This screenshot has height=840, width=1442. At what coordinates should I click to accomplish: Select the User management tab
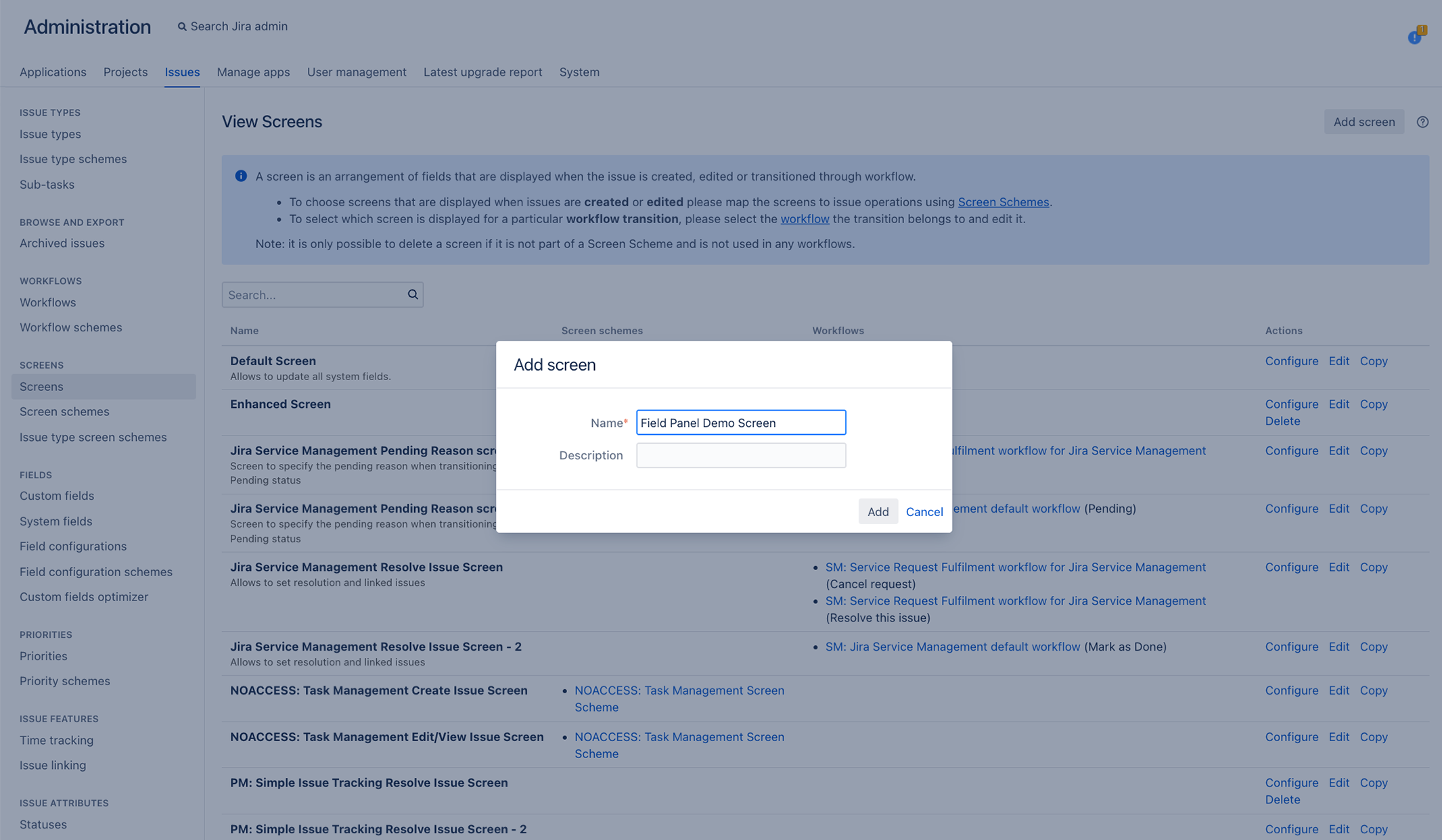[357, 72]
